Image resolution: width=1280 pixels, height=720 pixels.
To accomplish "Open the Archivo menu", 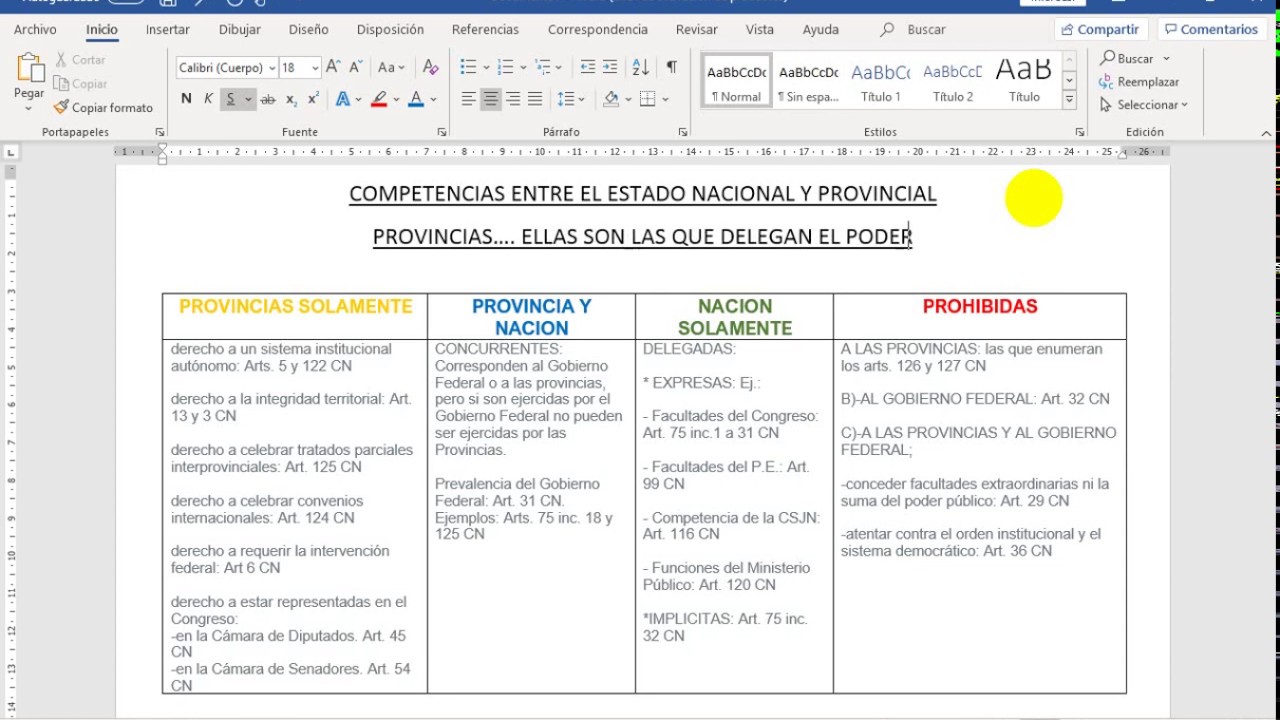I will (x=35, y=30).
